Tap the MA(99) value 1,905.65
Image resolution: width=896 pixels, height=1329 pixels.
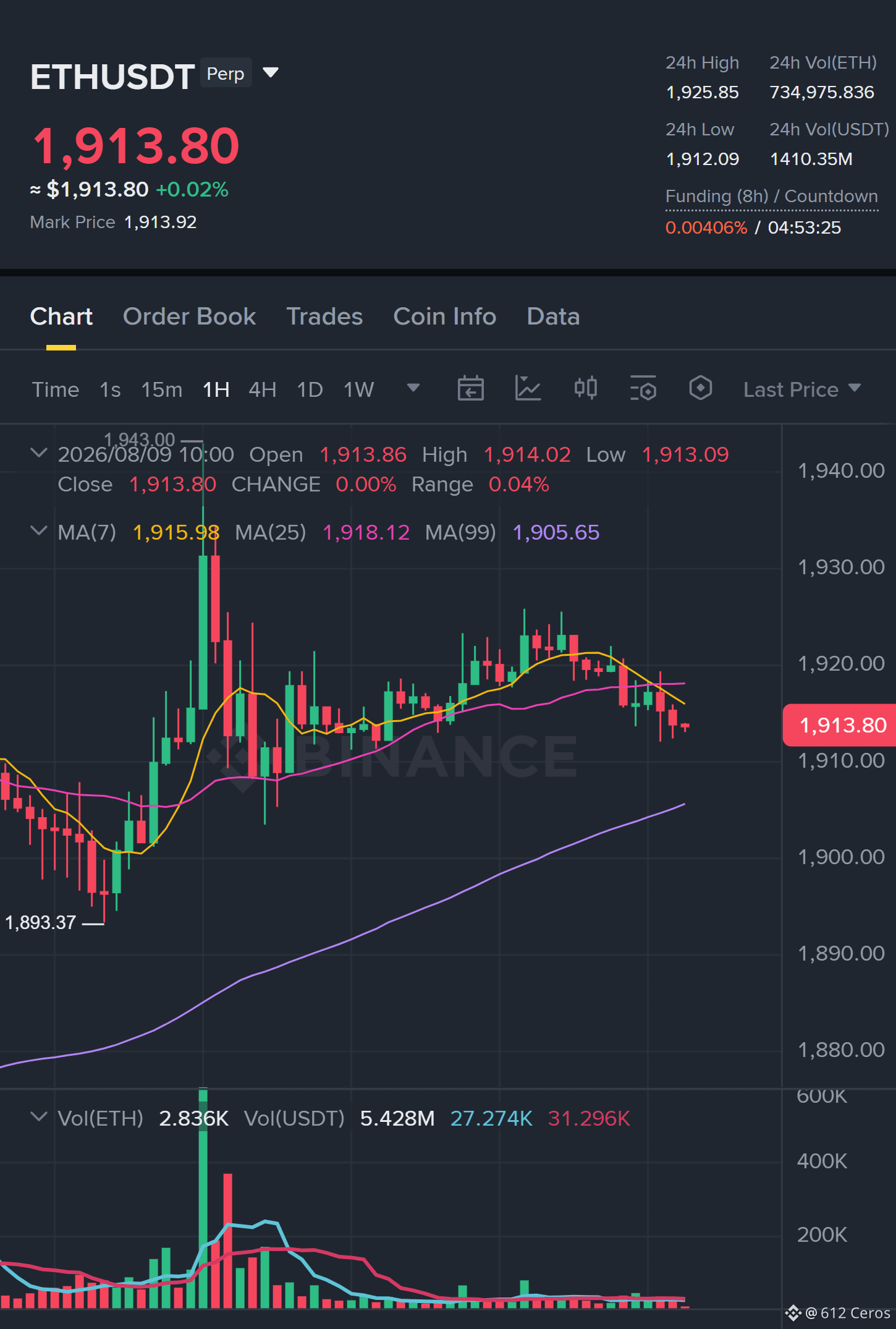click(556, 532)
